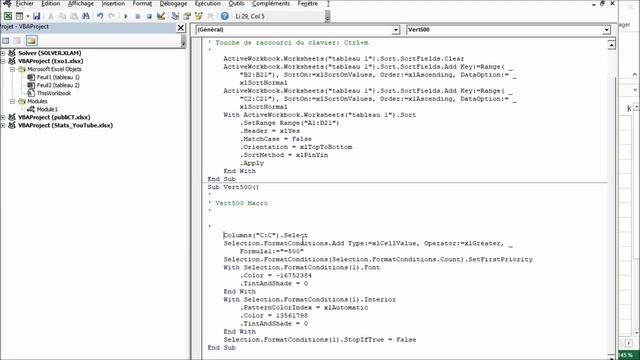Place cursor on 'Sub Vert500()' line
Viewport: 640px width, 360px height.
click(233, 187)
